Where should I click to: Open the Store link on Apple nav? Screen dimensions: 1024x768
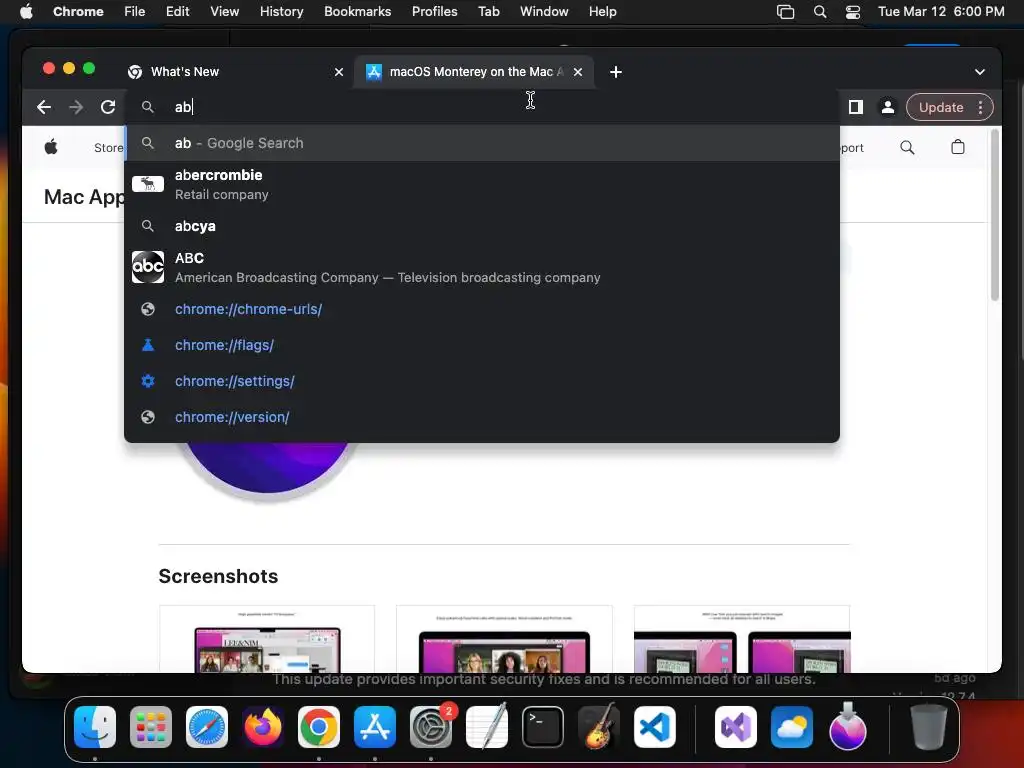point(108,148)
